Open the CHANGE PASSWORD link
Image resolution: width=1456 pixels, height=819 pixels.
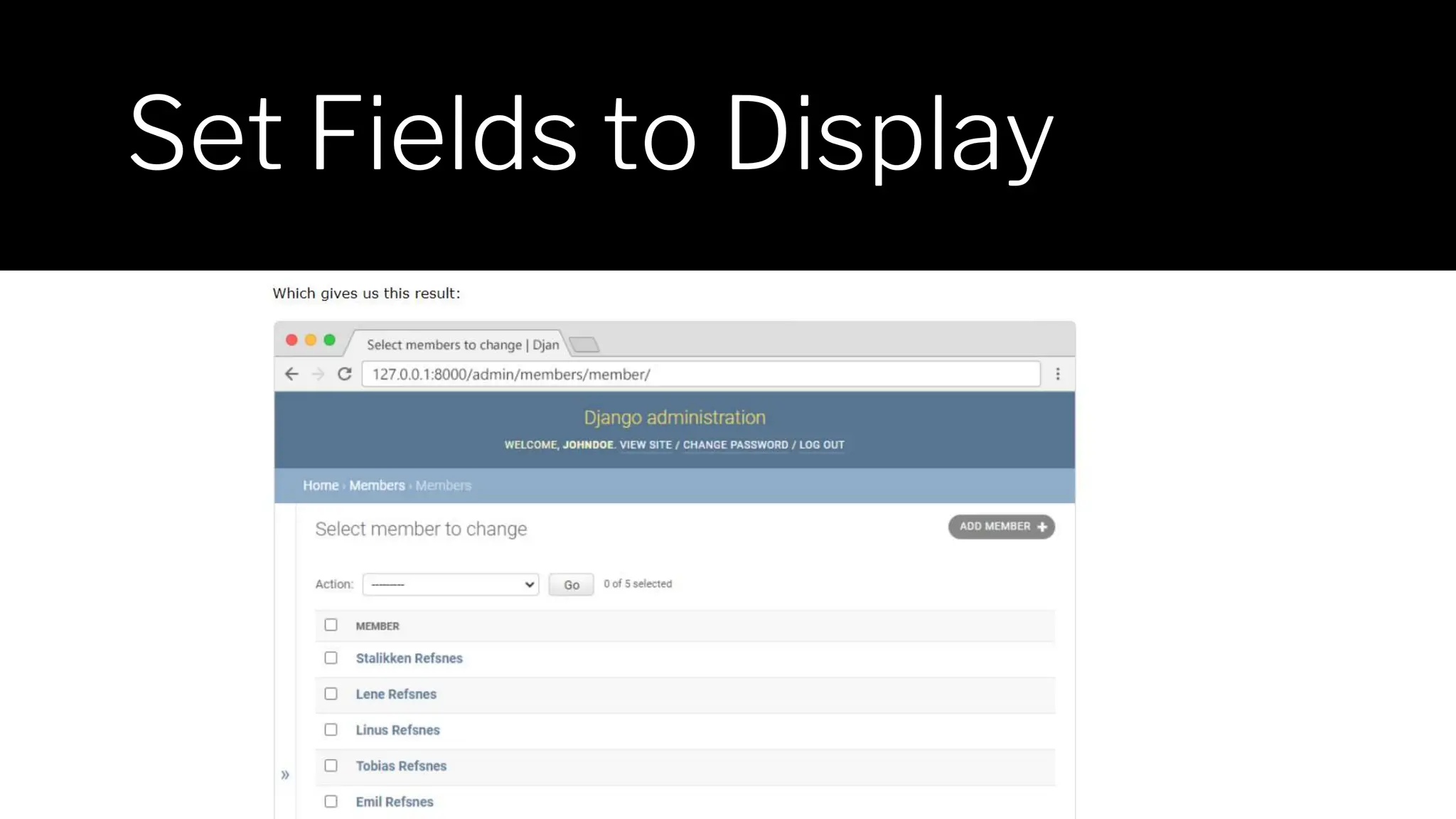coord(736,445)
